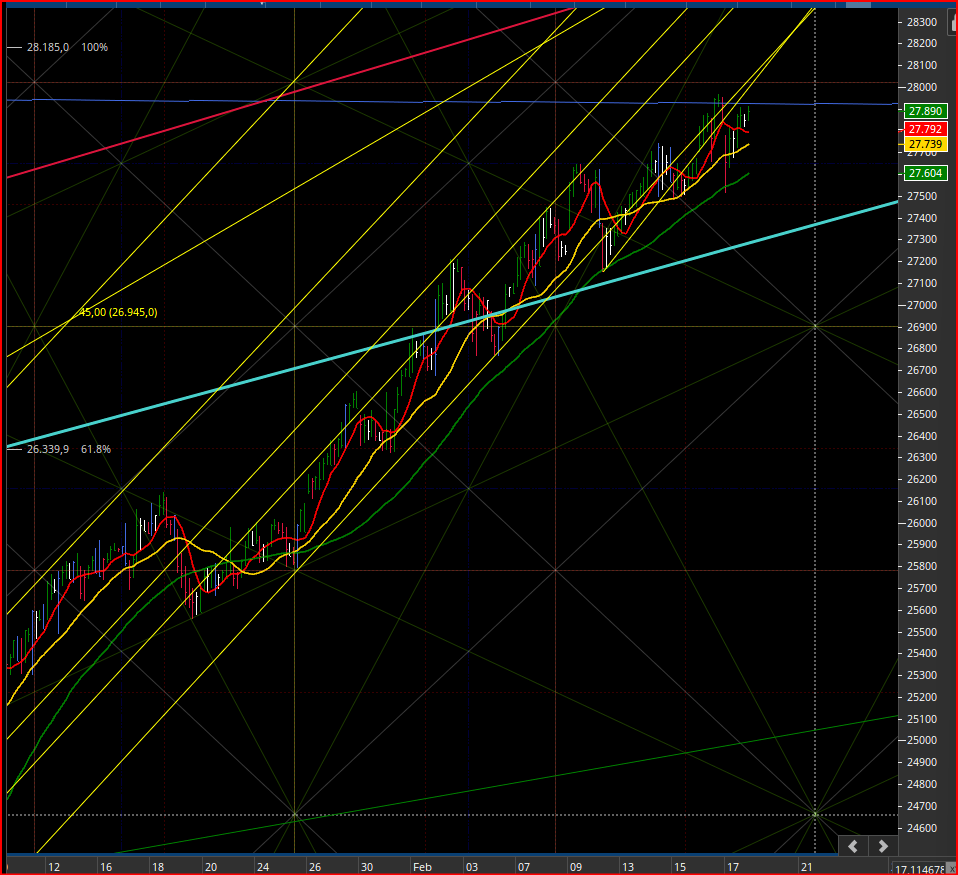Viewport: 958px width, 875px height.
Task: Click the 28000 level on the price axis
Action: point(921,87)
